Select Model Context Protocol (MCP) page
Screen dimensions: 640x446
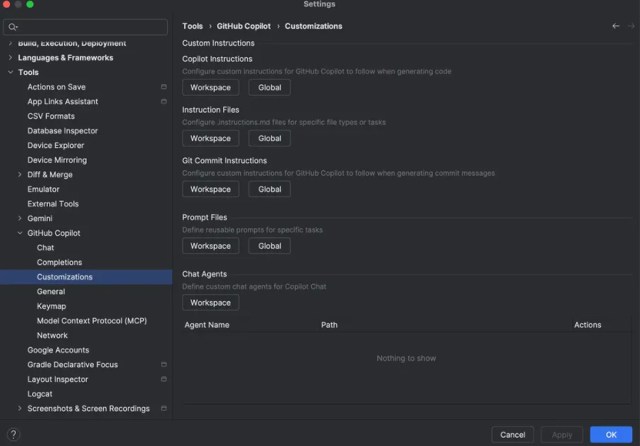92,321
